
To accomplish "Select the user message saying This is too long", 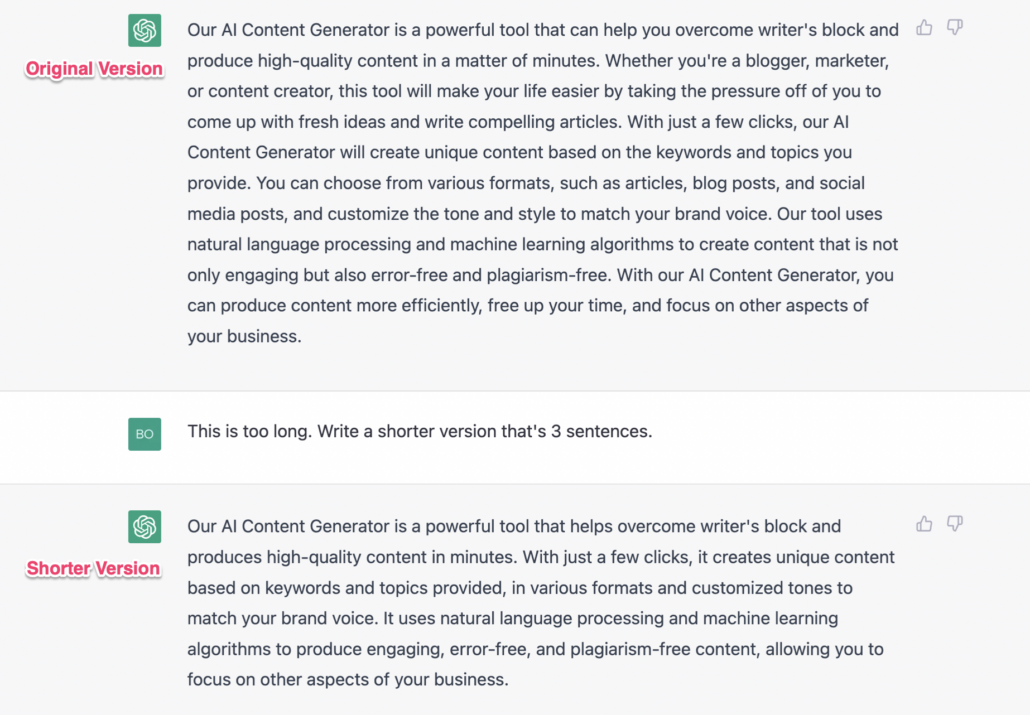I will point(419,431).
